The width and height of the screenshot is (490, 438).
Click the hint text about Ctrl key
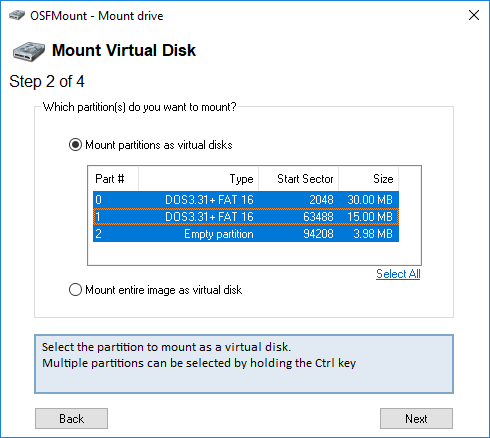pyautogui.click(x=199, y=363)
